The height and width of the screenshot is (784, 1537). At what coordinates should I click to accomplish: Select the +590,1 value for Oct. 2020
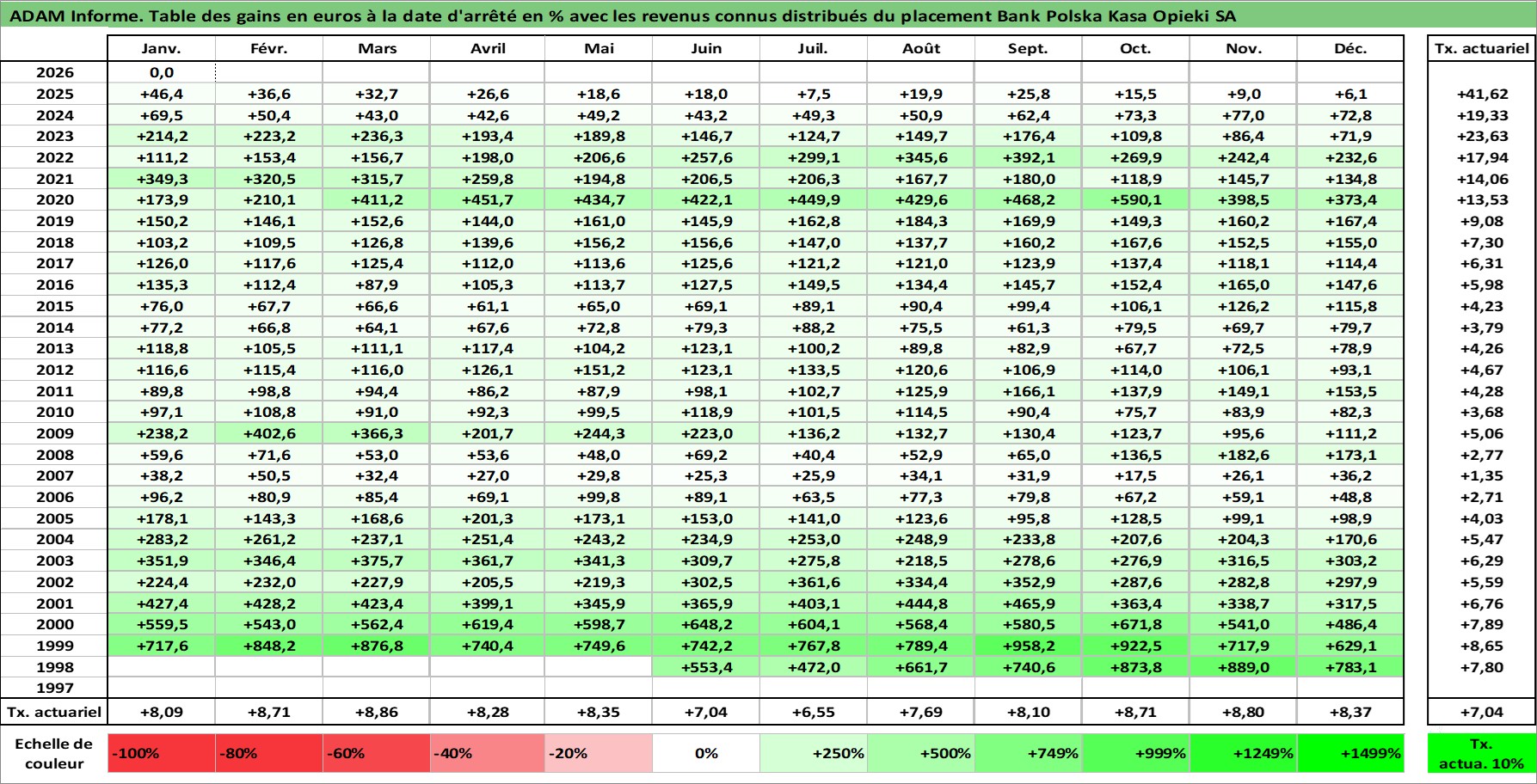[1136, 199]
